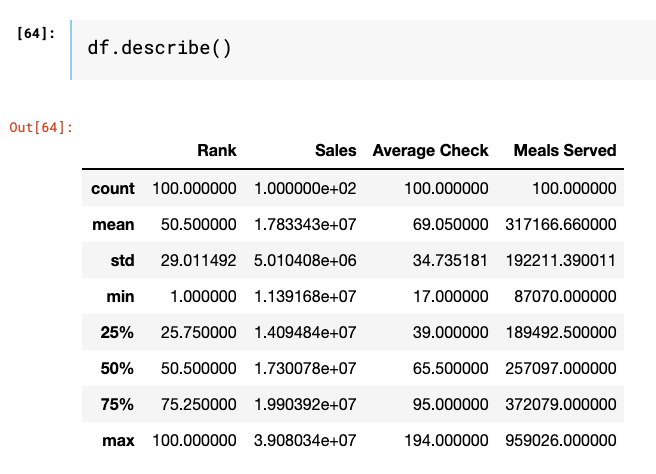Click the std row label

click(x=122, y=261)
